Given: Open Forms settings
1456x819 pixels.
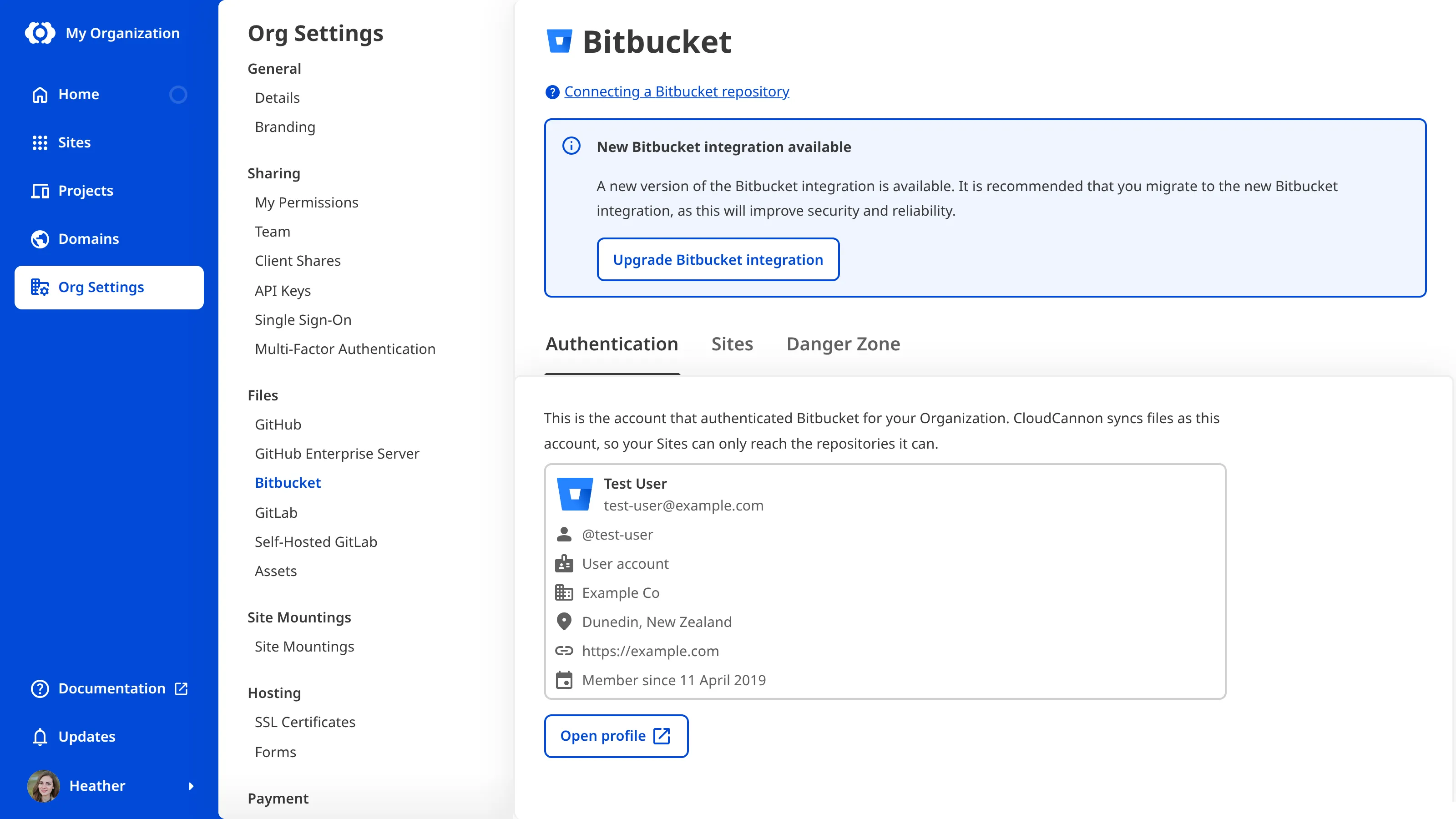Looking at the screenshot, I should click(275, 752).
